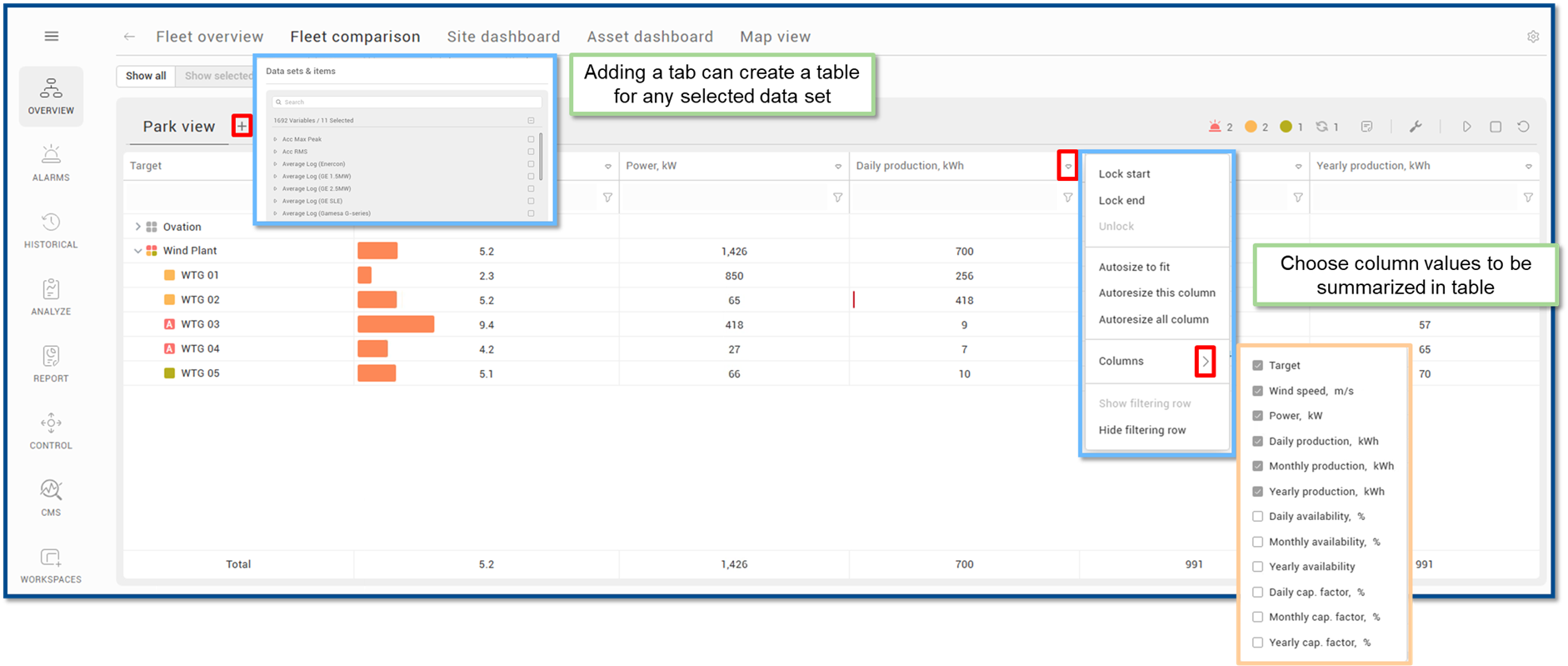The width and height of the screenshot is (1568, 666).
Task: Add a new tab with plus icon
Action: pyautogui.click(x=242, y=126)
